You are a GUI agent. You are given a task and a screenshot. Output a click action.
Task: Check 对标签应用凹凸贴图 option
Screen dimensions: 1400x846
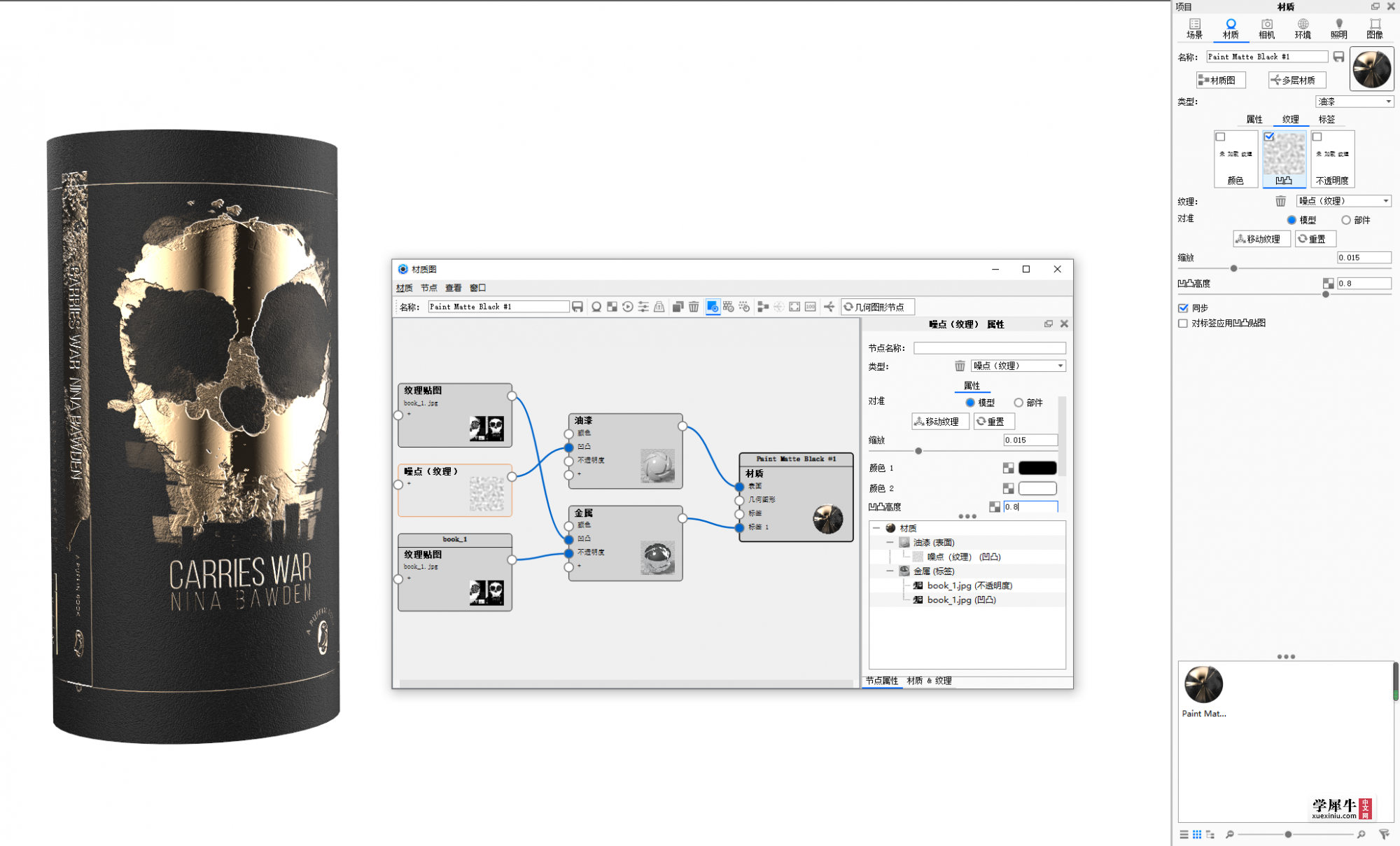click(x=1183, y=323)
